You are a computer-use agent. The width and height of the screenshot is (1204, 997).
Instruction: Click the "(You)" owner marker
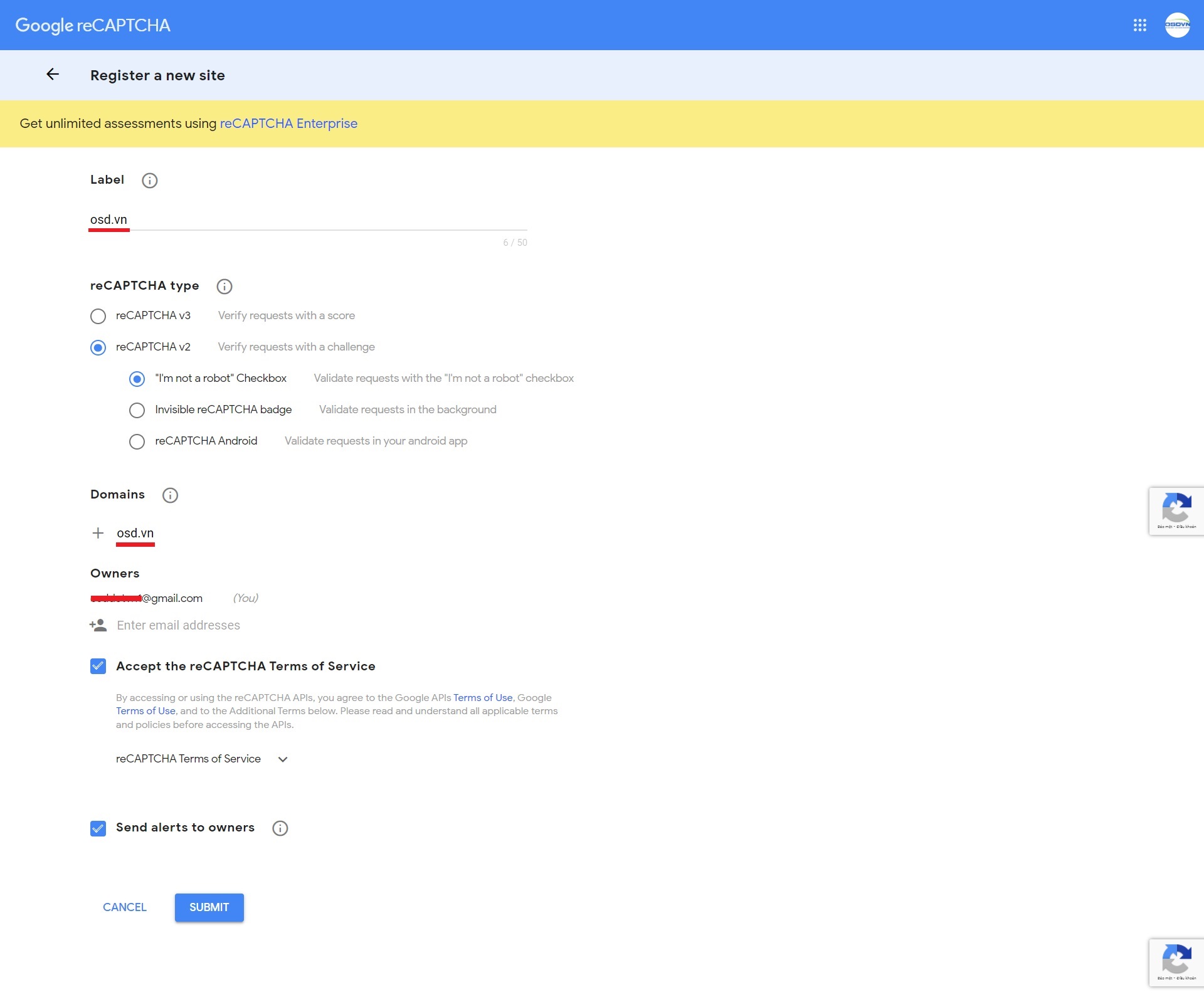[x=245, y=598]
